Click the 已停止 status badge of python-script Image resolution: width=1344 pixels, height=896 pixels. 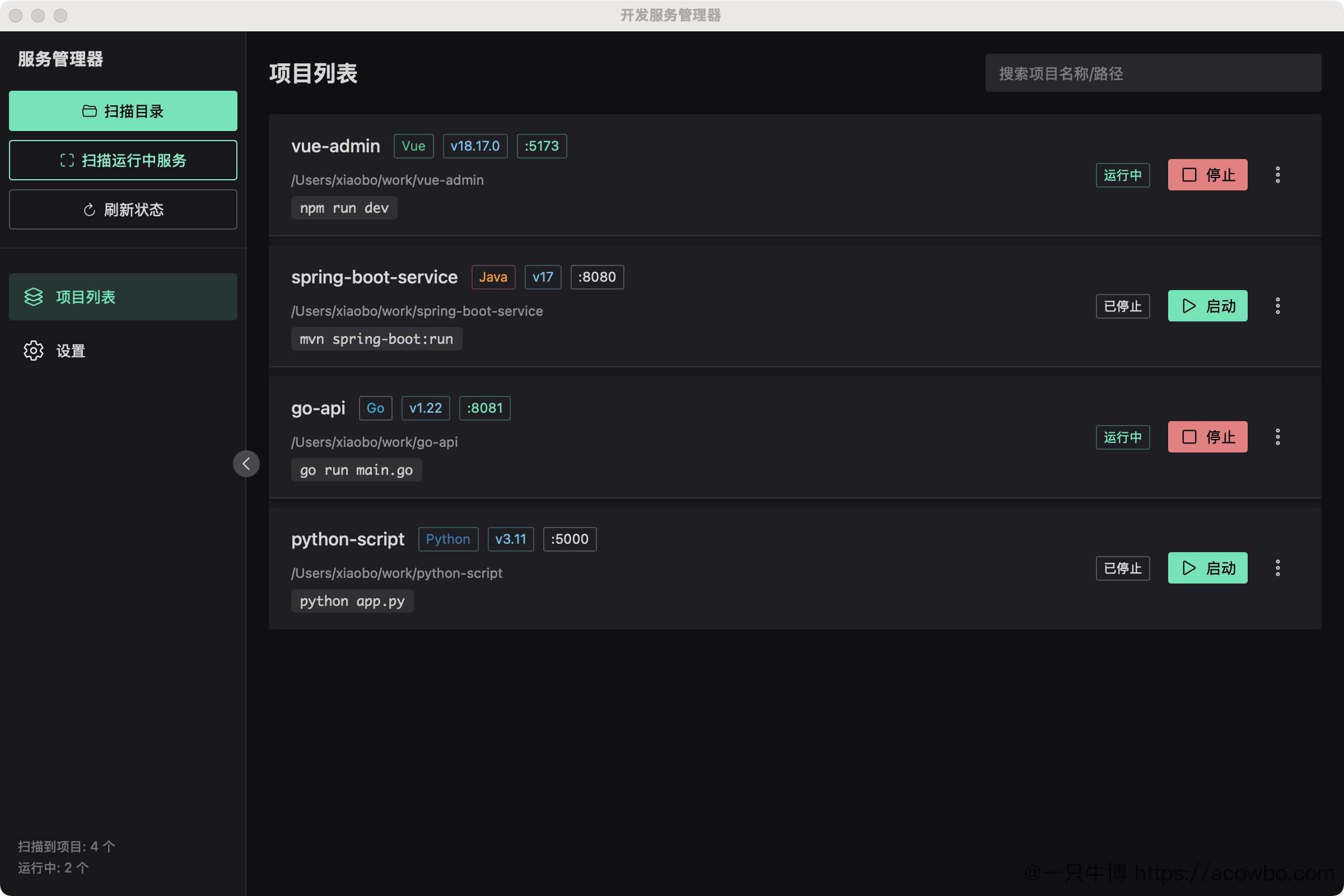1123,568
